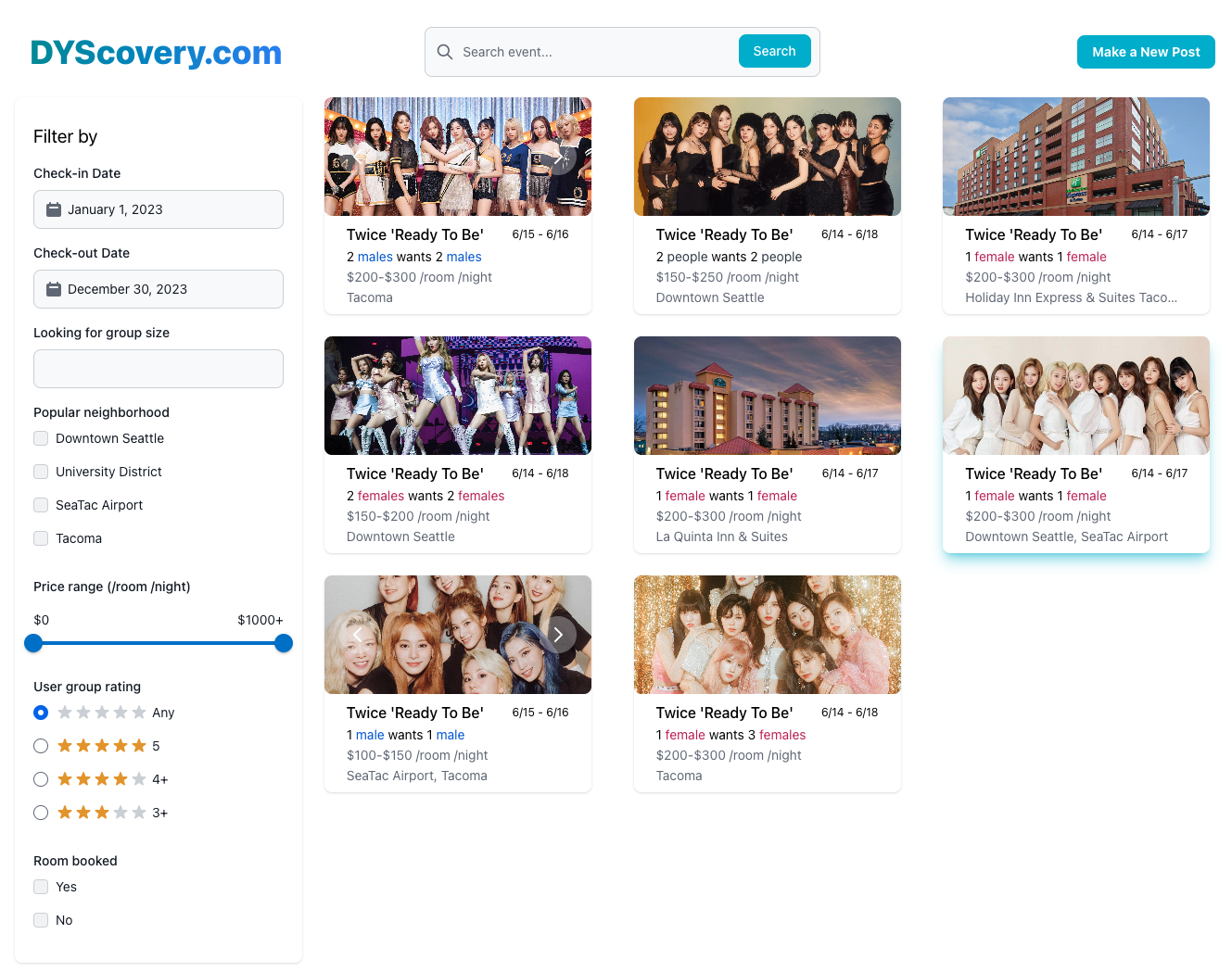Click the 6/14 - 6/18 date on Downtown Seattle 2 people card

(849, 234)
